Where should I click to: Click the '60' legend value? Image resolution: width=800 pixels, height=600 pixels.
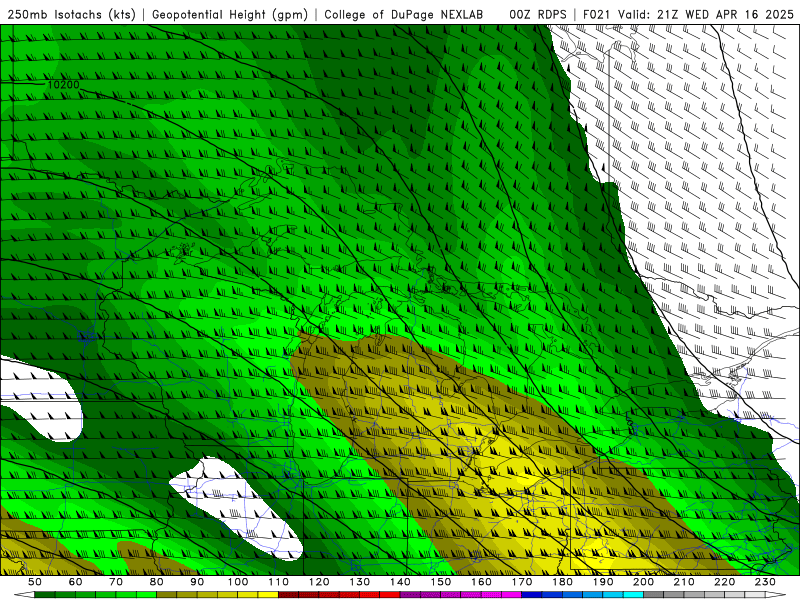(x=76, y=582)
